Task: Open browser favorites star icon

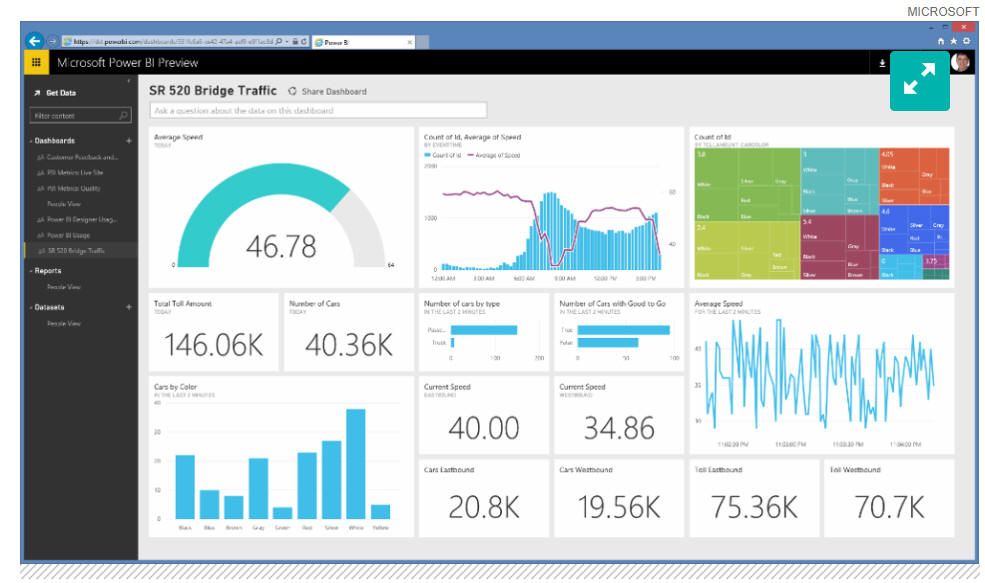Action: 953,41
